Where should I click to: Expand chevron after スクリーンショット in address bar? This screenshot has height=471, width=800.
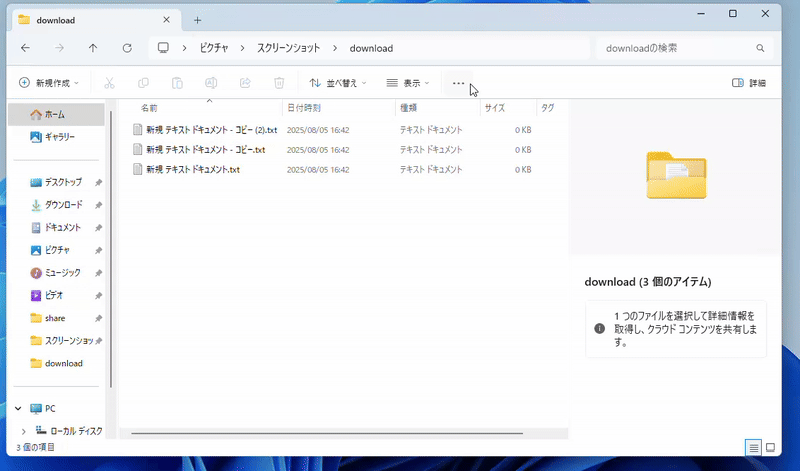(335, 48)
